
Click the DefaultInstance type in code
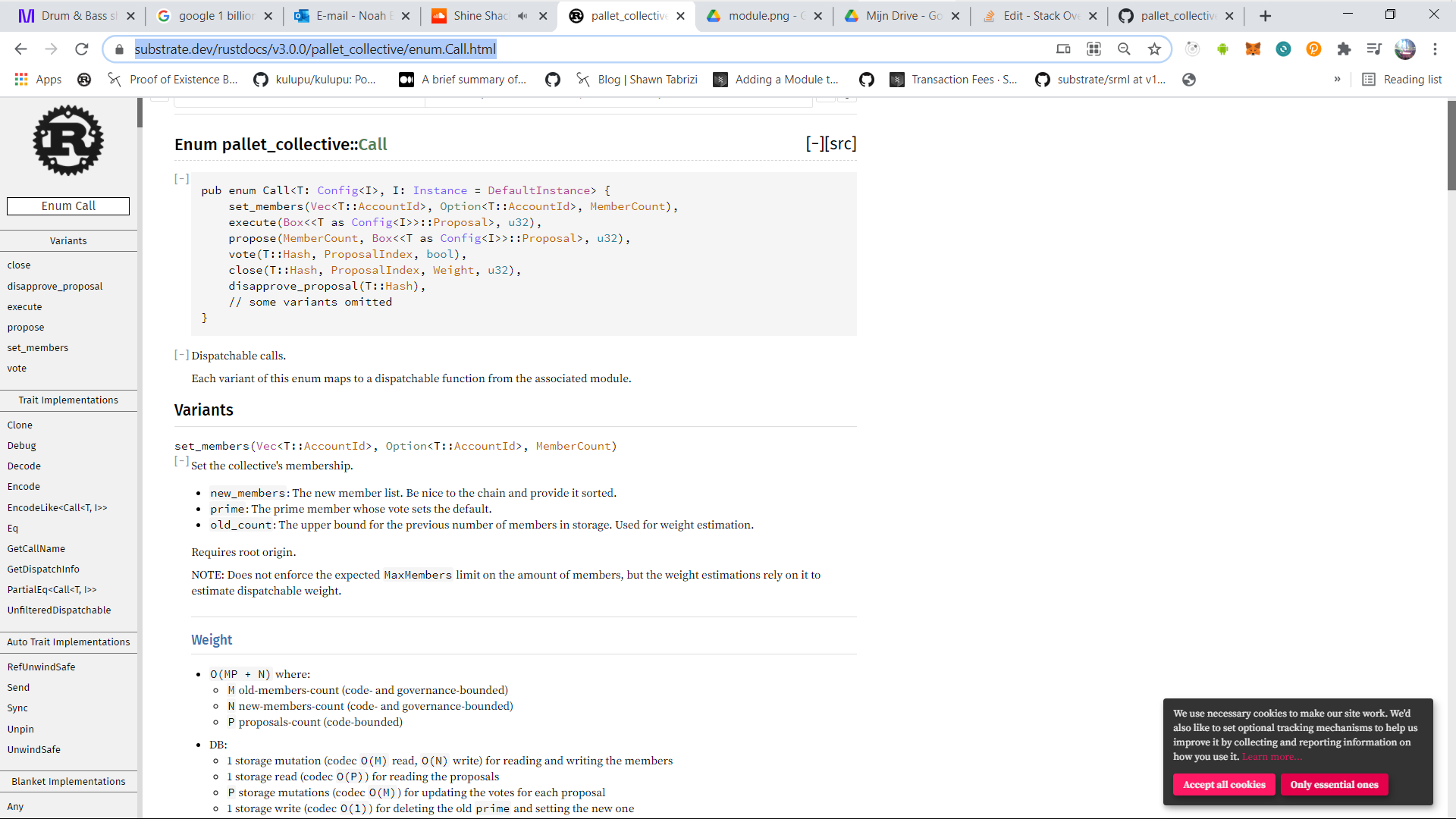(x=538, y=190)
